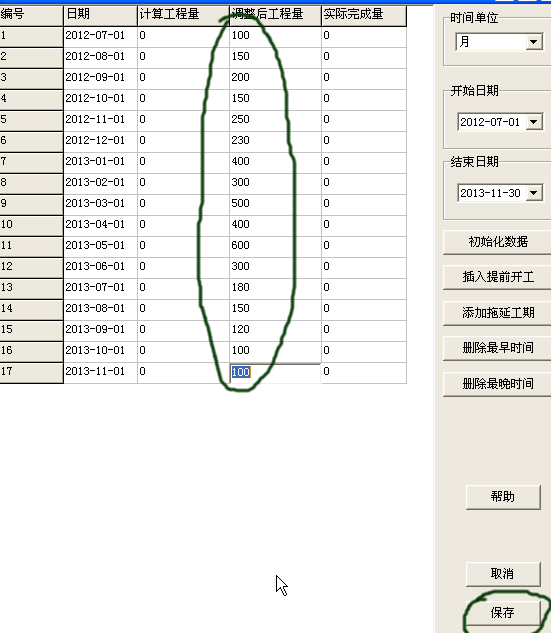
Task: Click the 添加拖延工期 button
Action: coord(498,312)
